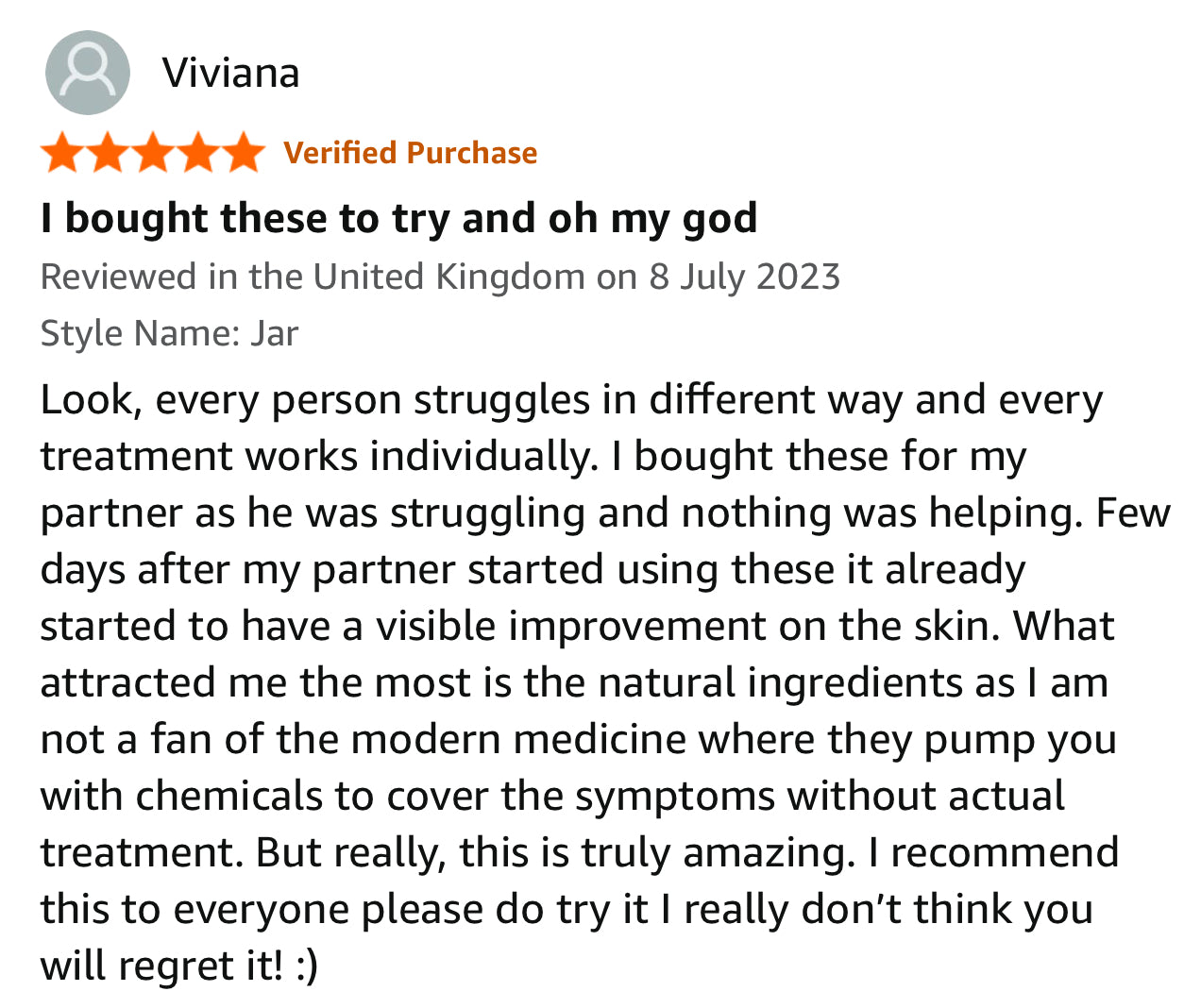Click the second orange rating star
Image resolution: width=1184 pixels, height=1008 pixels.
pos(108,153)
